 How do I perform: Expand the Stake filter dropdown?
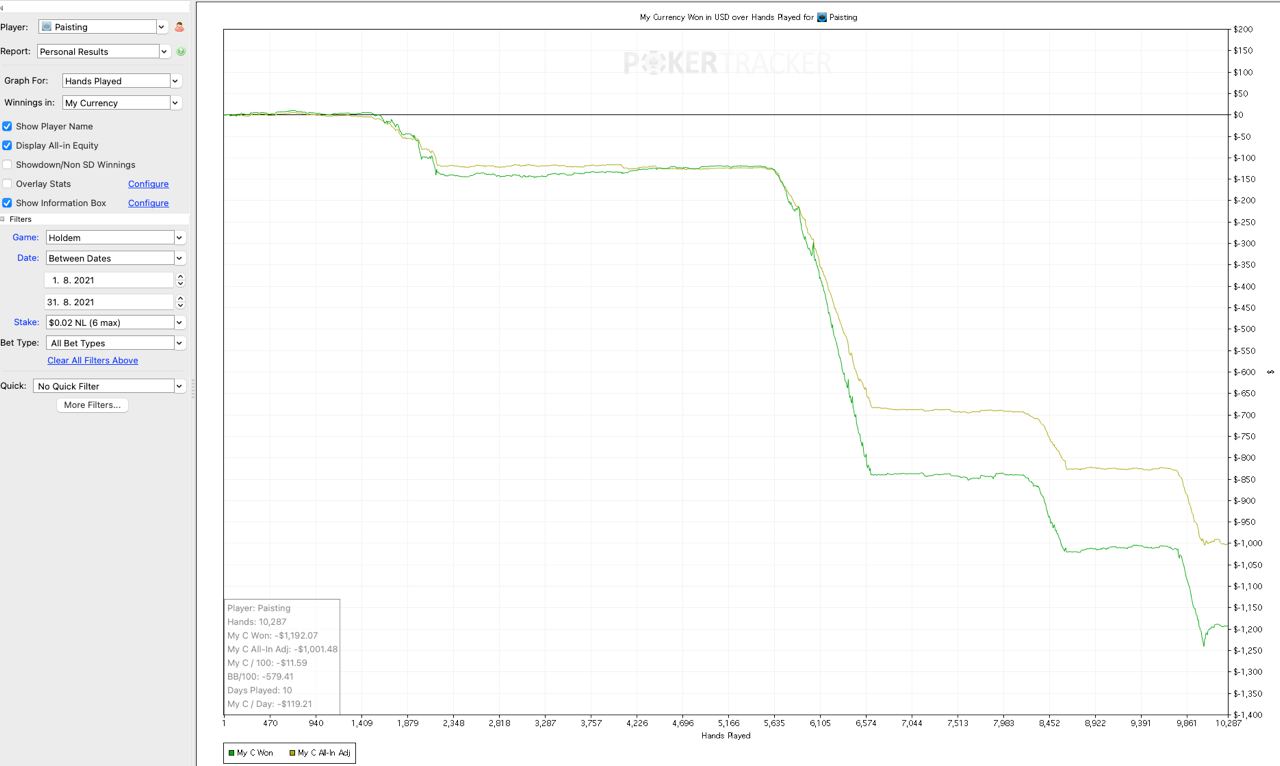[x=115, y=322]
